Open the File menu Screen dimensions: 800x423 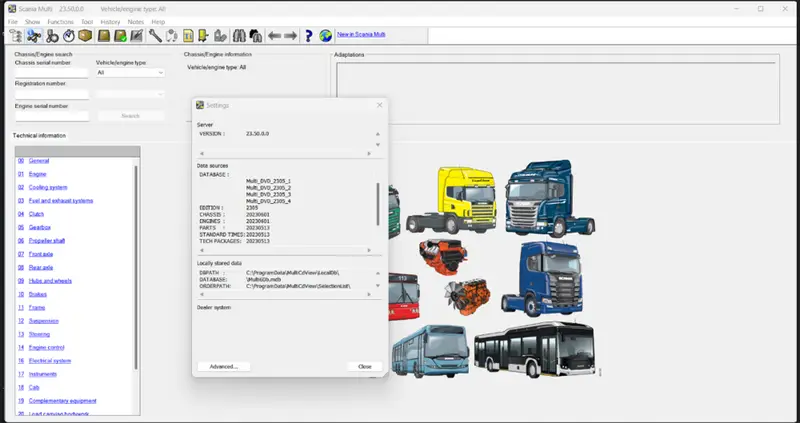[x=13, y=22]
